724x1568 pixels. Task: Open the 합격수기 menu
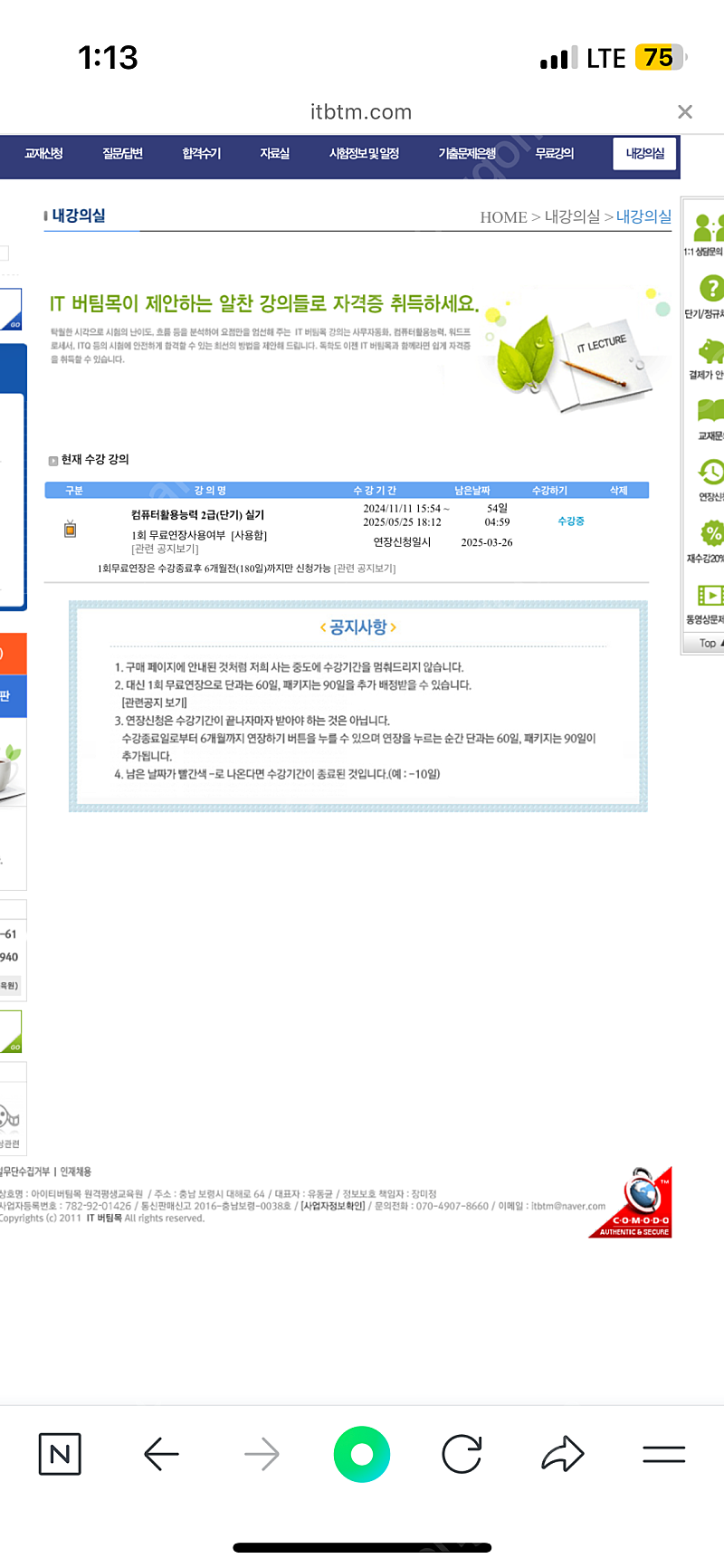[201, 154]
